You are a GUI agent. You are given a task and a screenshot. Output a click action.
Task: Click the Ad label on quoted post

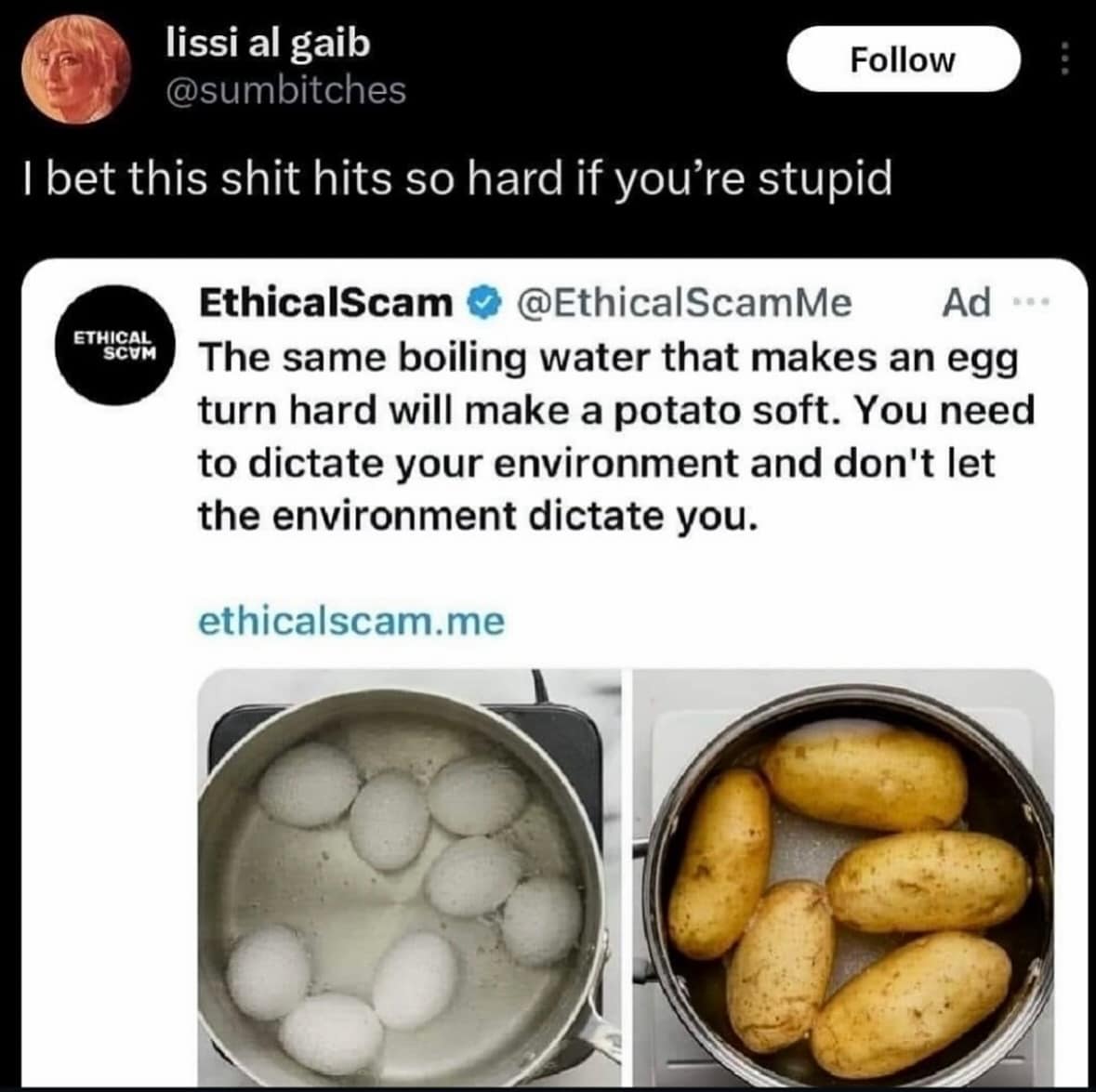click(966, 302)
